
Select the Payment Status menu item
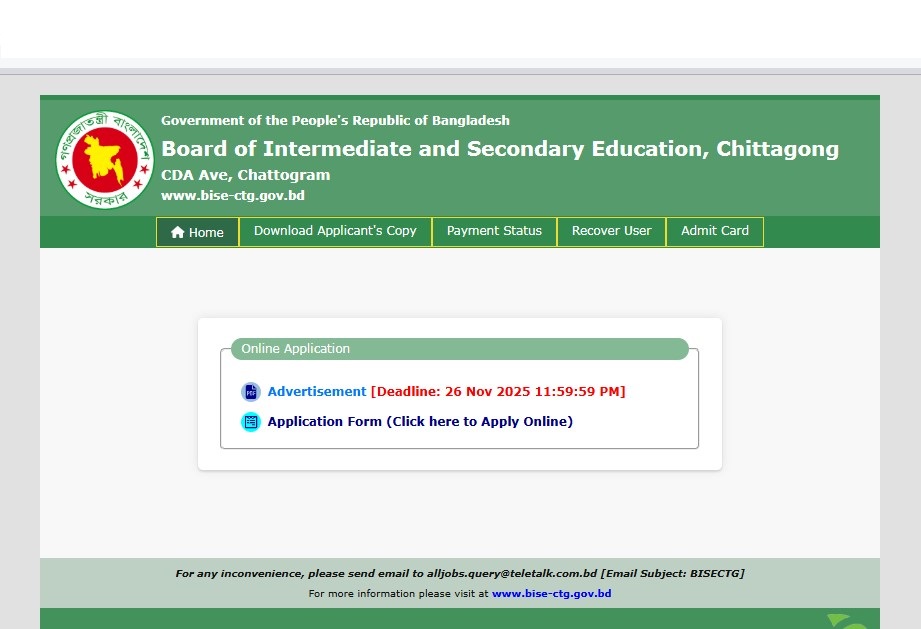tap(494, 231)
